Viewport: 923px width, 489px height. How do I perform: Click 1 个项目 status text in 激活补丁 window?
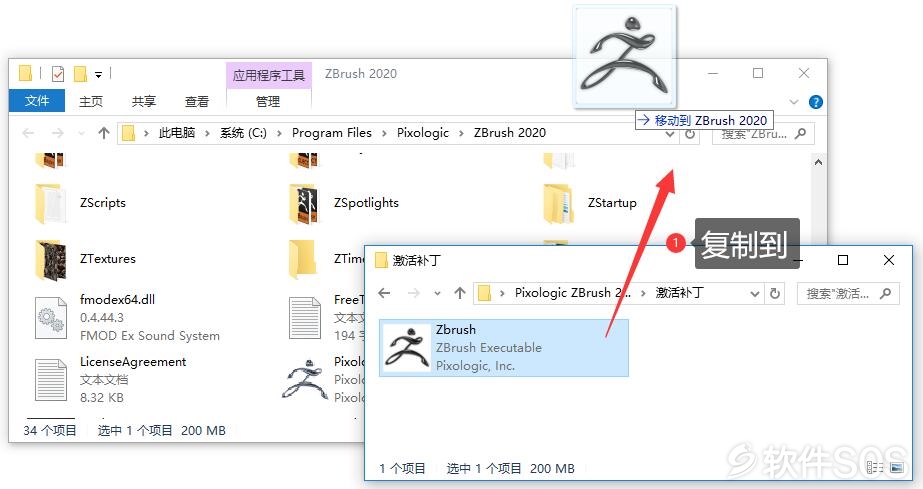402,468
